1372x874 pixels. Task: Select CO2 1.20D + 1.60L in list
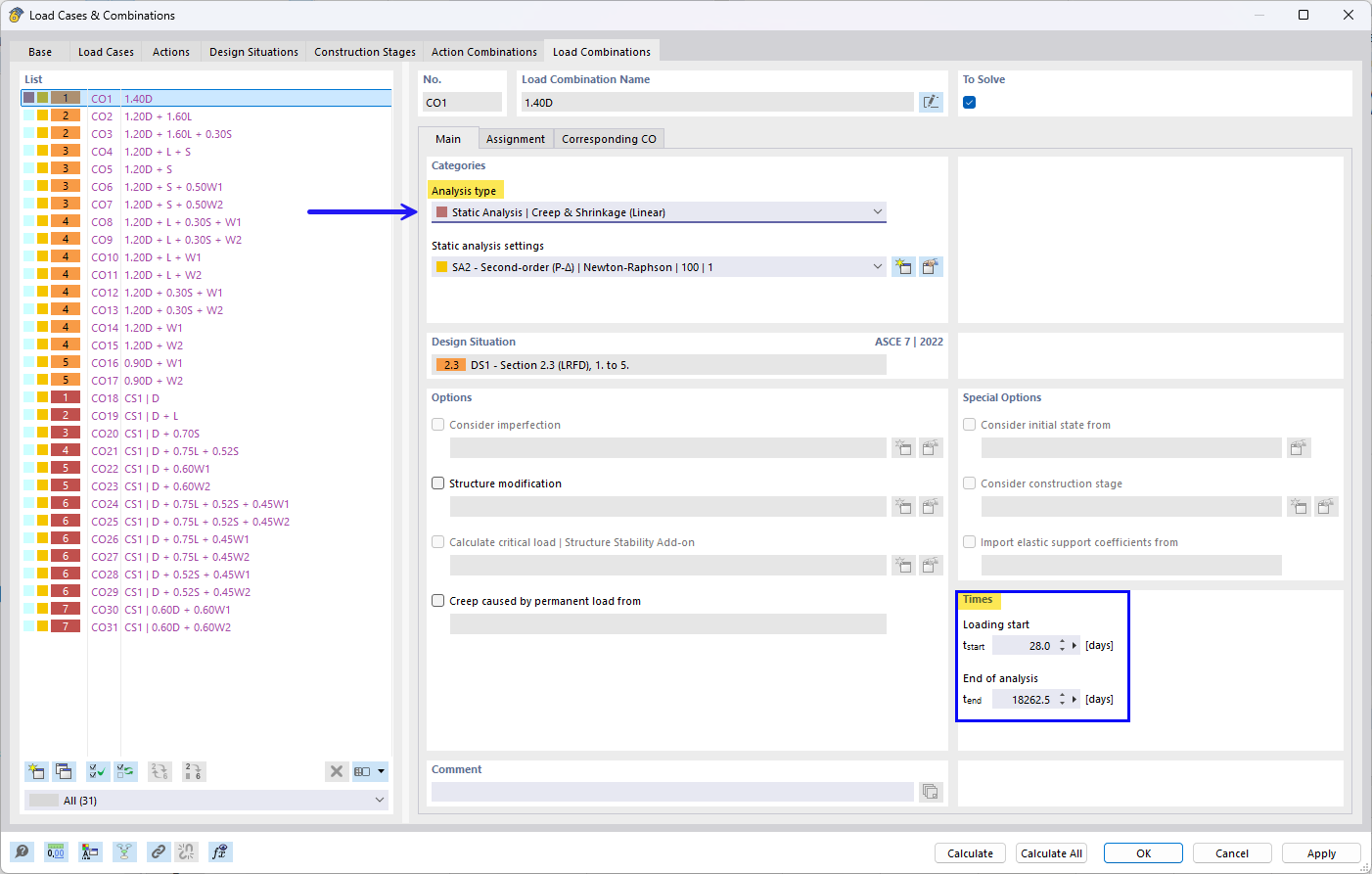[206, 116]
